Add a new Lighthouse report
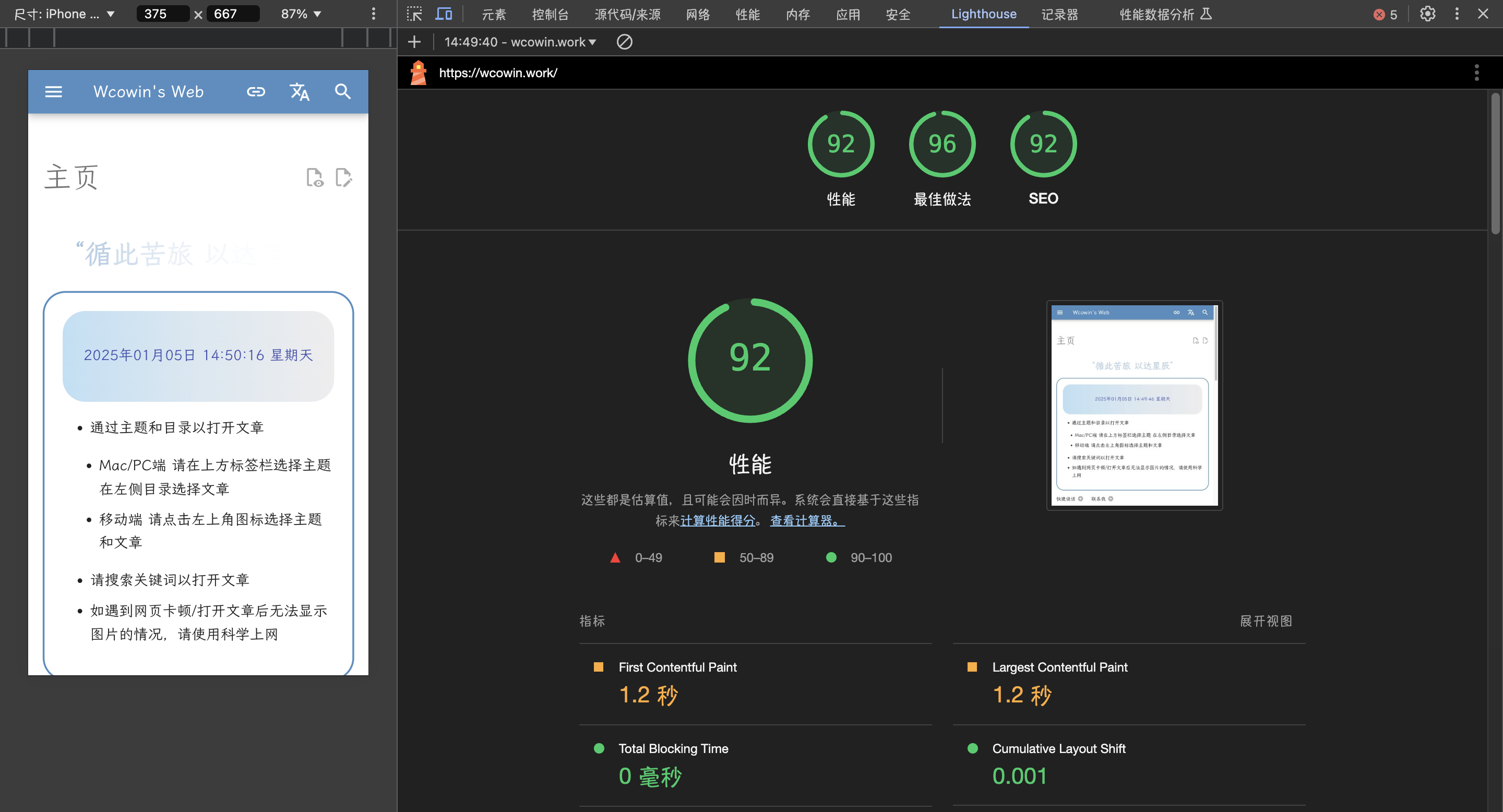This screenshot has width=1503, height=812. (x=414, y=42)
